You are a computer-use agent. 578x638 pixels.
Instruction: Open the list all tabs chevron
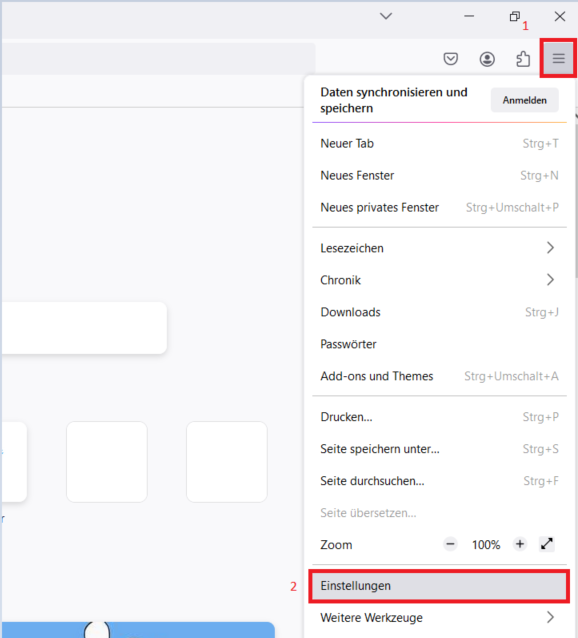[386, 16]
